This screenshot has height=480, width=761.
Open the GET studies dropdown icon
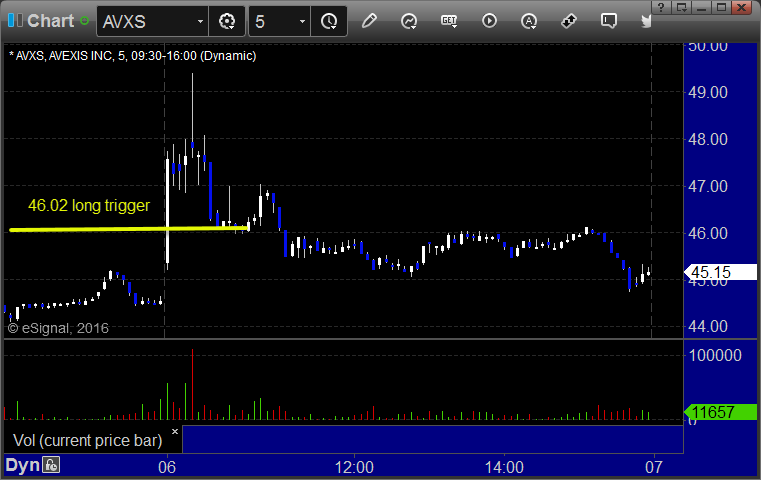coord(449,21)
